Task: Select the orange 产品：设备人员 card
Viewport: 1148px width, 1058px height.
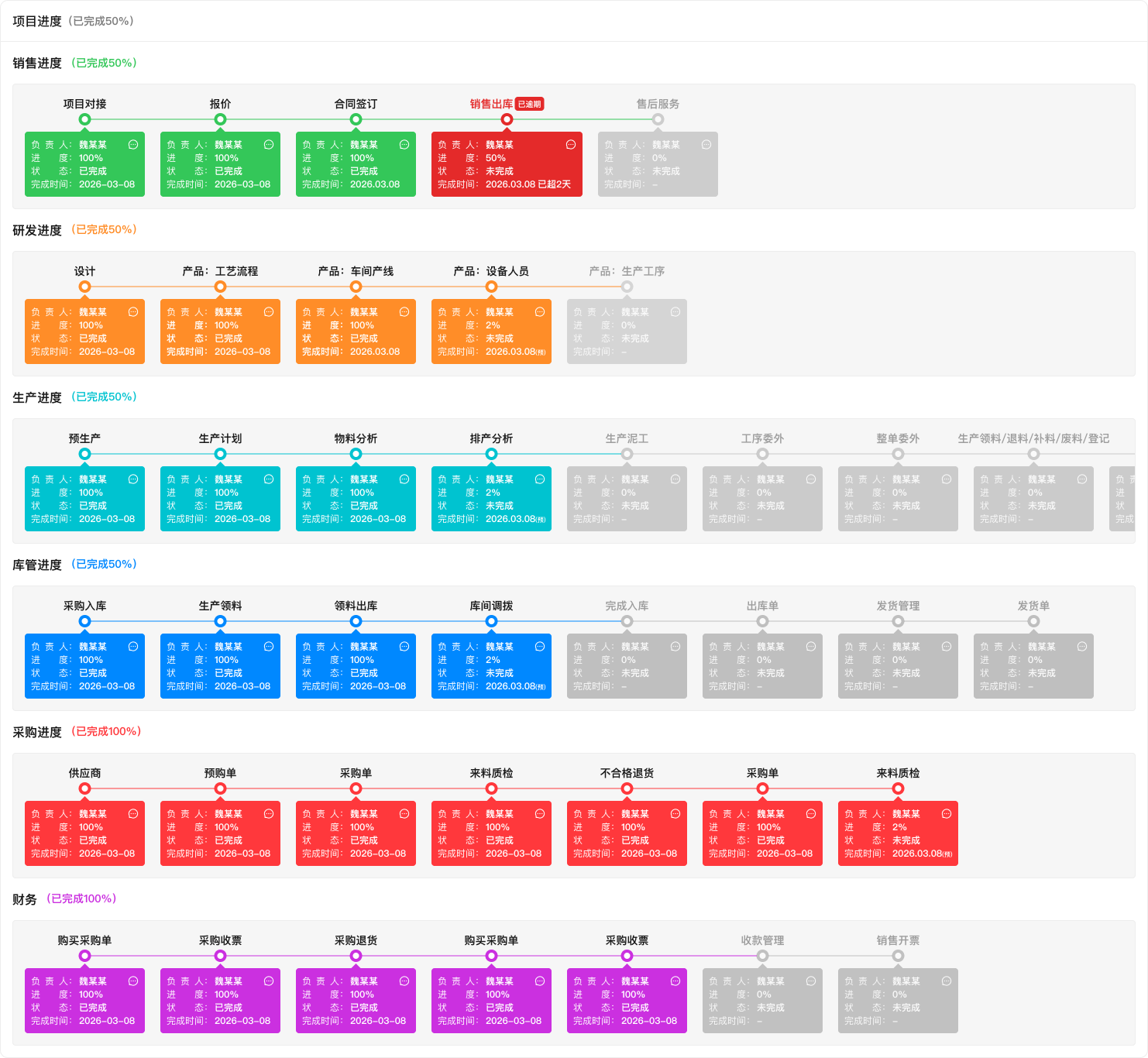Action: [x=491, y=331]
